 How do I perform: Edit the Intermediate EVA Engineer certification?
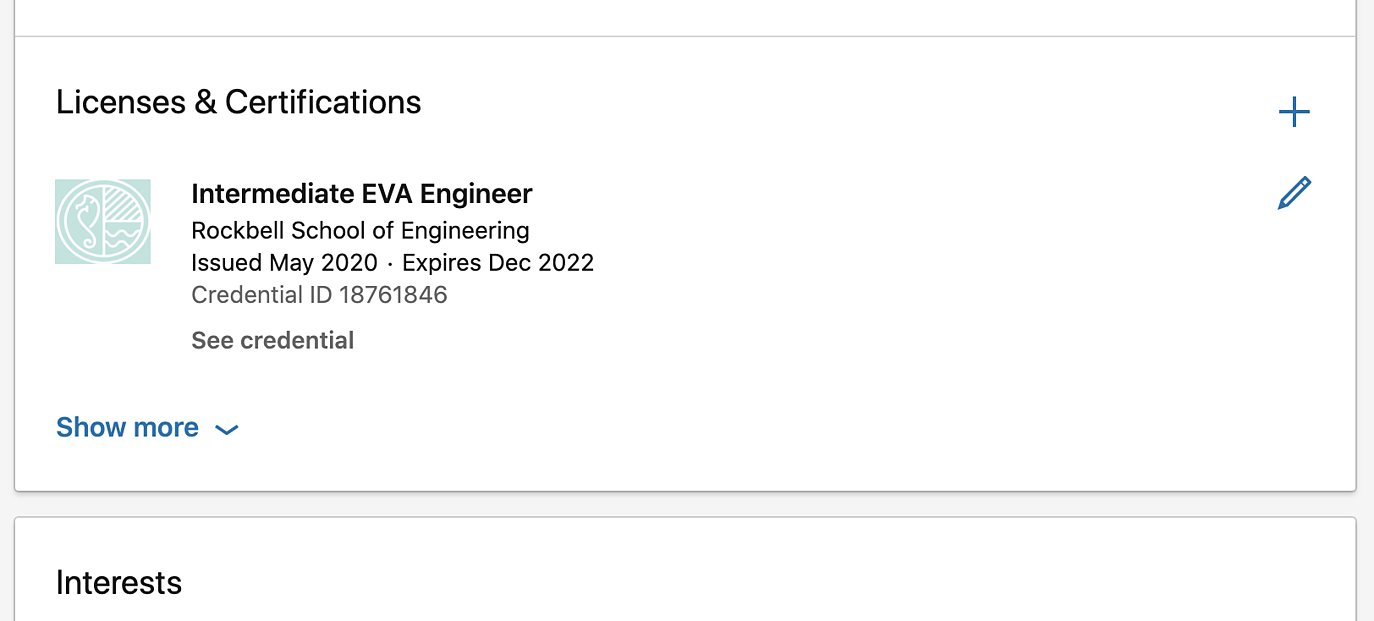pos(1294,193)
